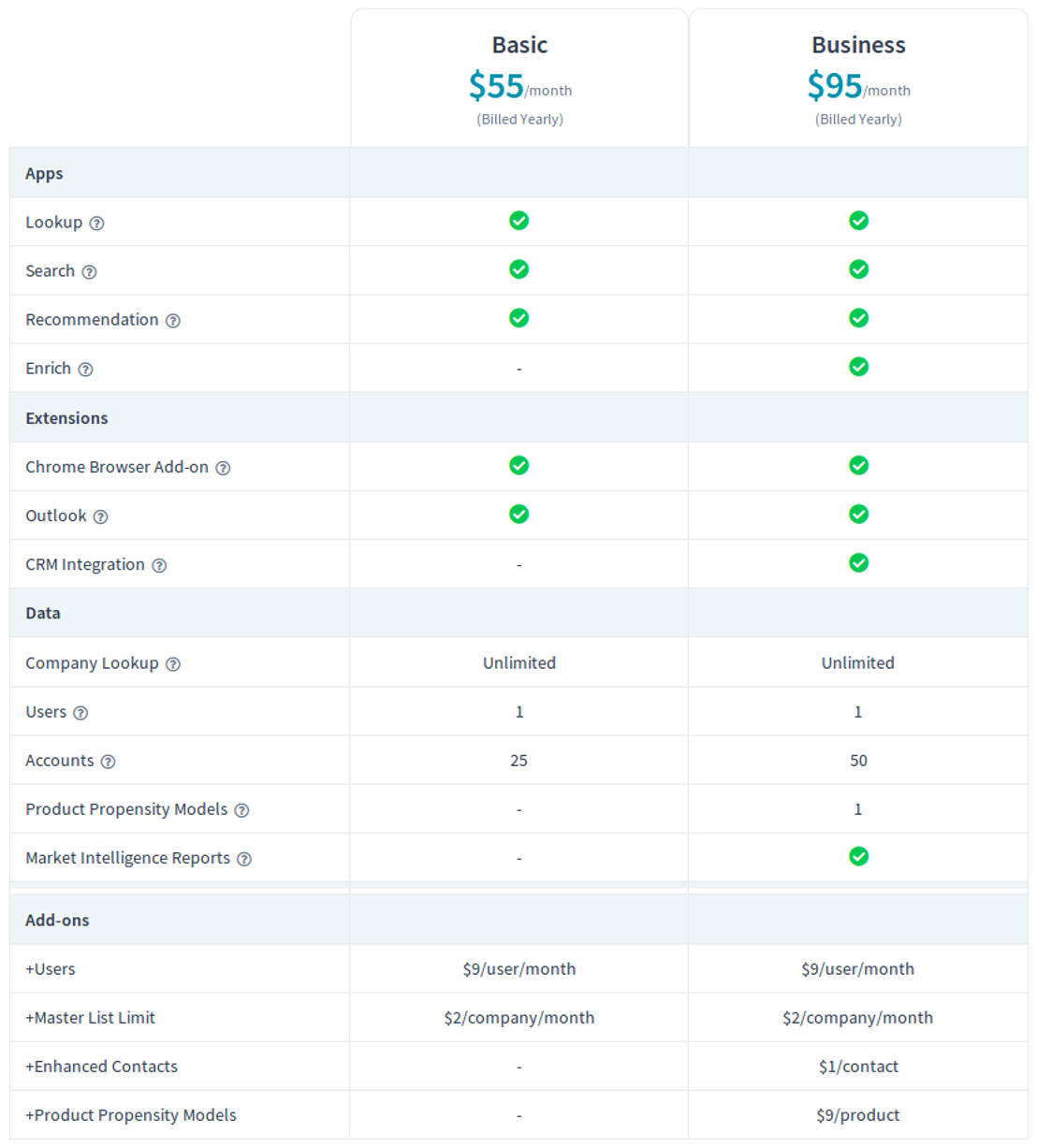The width and height of the screenshot is (1037, 1148).
Task: Click the Basic plan Lookup checkmark
Action: pos(518,221)
